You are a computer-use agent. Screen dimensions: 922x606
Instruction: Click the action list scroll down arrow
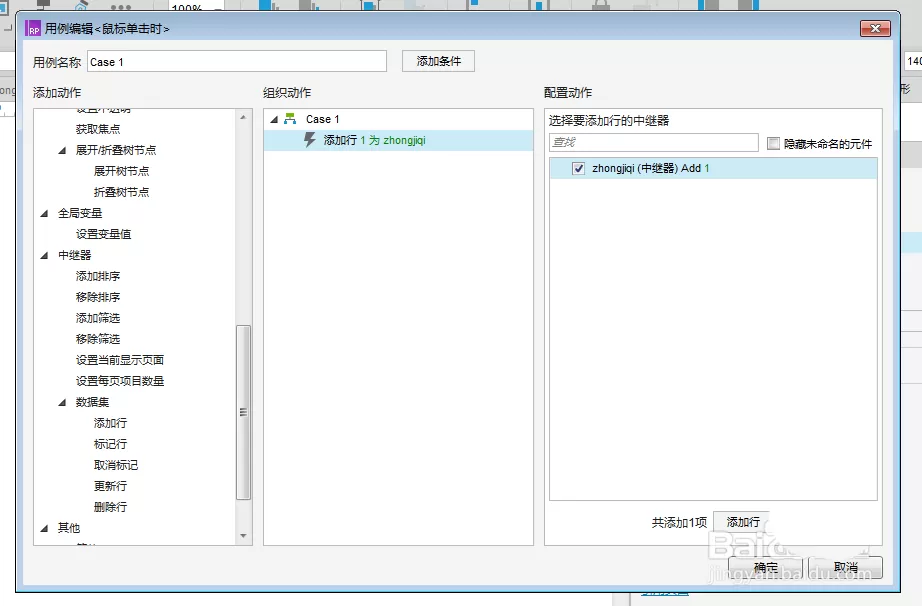coord(243,536)
